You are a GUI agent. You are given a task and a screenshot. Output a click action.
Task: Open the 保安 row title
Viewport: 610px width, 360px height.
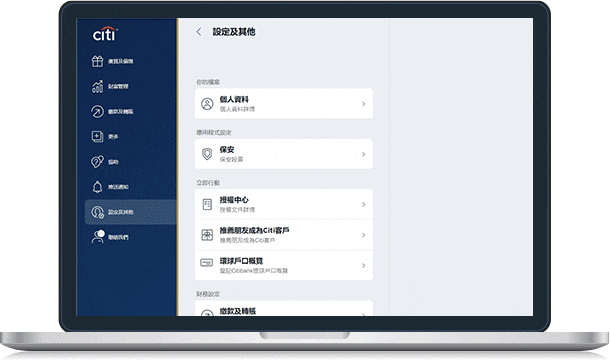point(227,149)
